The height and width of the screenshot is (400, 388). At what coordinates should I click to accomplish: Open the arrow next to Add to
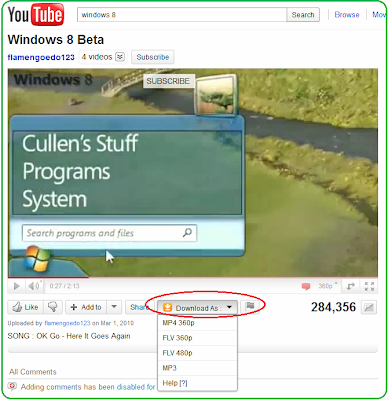coord(114,307)
